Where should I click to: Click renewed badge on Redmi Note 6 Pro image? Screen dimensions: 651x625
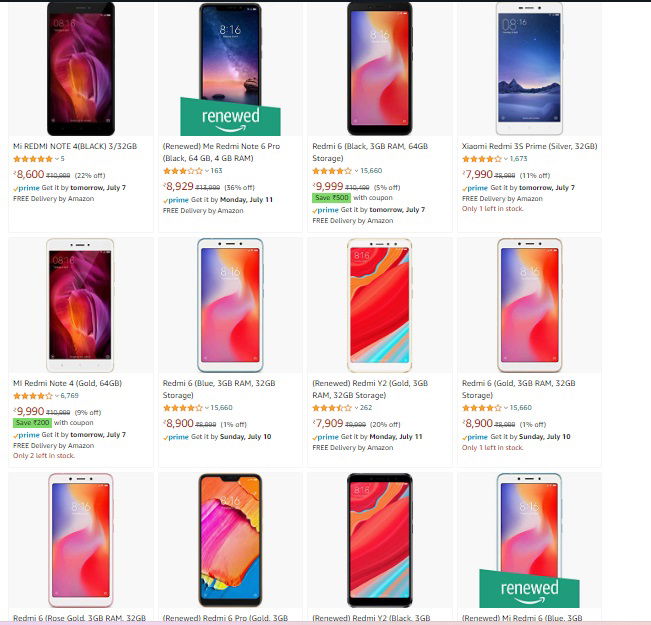[x=216, y=116]
